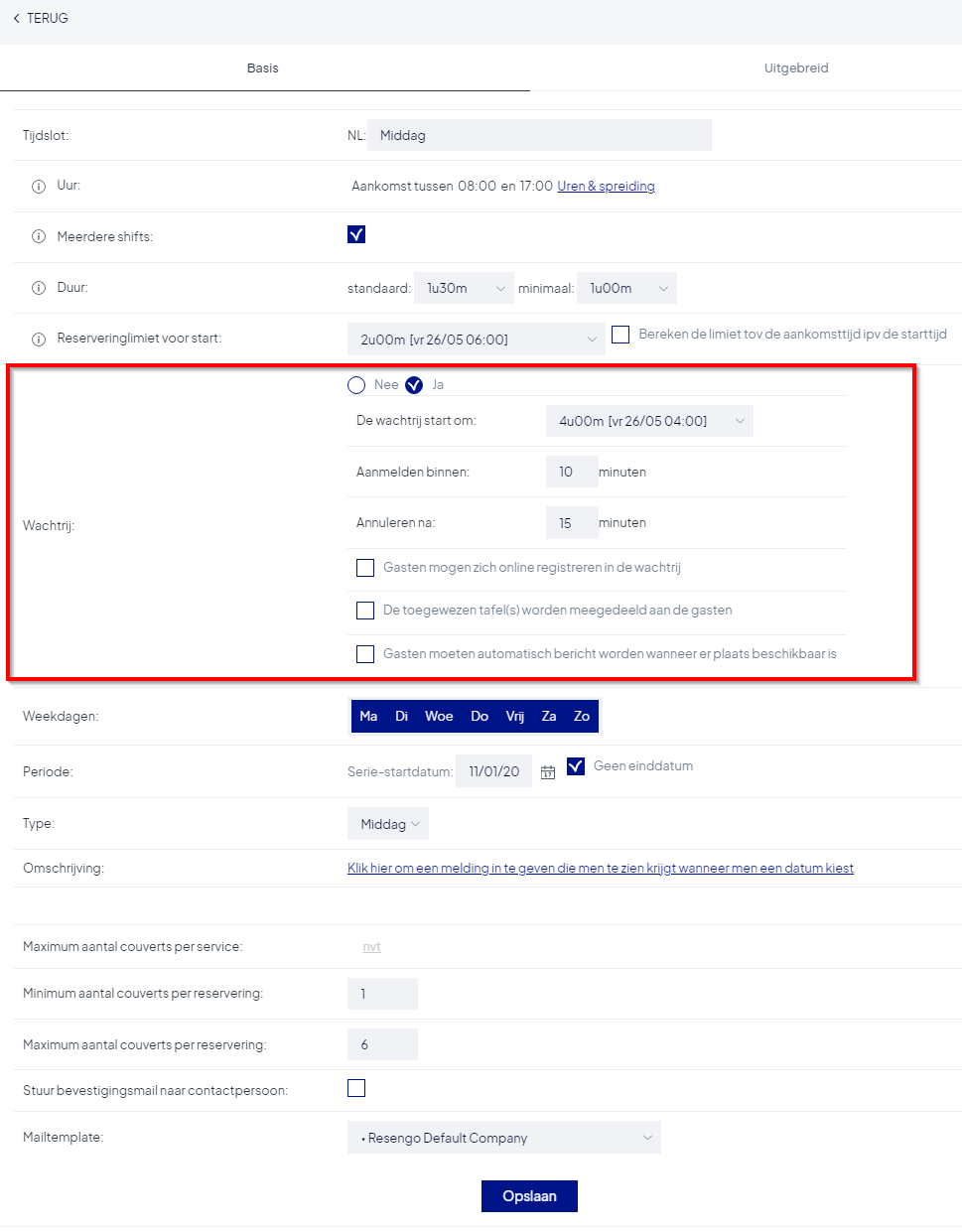Image resolution: width=962 pixels, height=1232 pixels.
Task: Expand the wachtrij start dropdown 4u00m
Action: point(649,421)
